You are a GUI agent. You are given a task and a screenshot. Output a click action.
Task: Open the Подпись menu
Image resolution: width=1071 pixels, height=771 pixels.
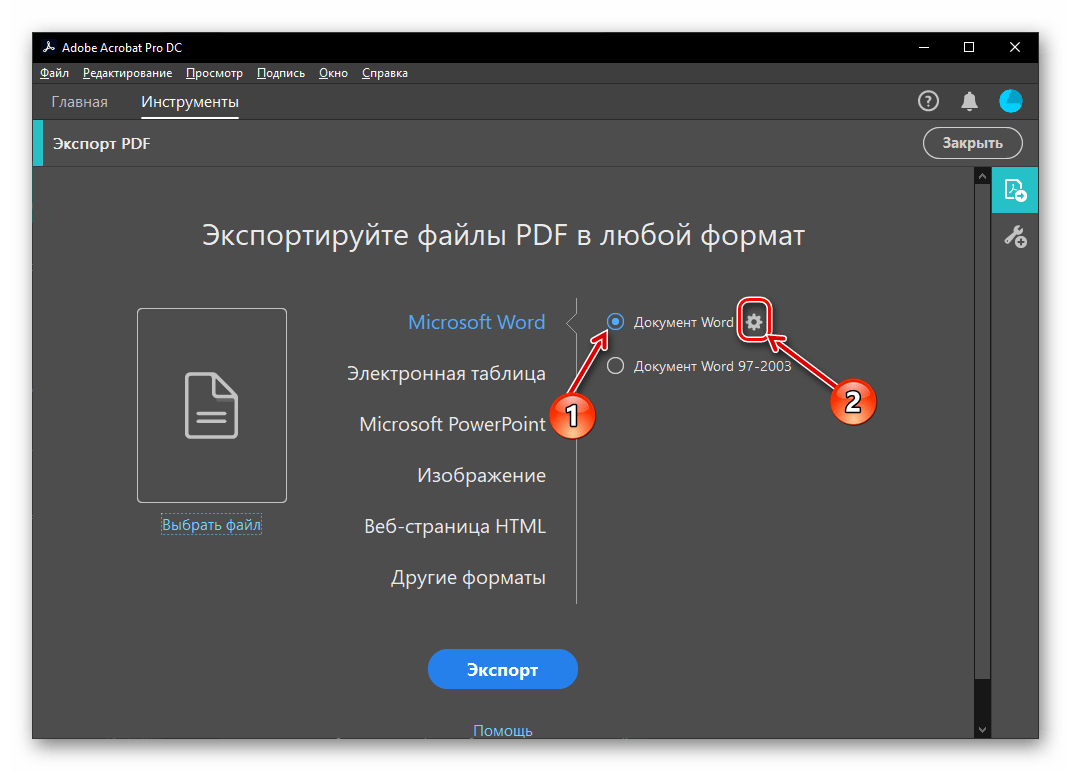point(281,73)
